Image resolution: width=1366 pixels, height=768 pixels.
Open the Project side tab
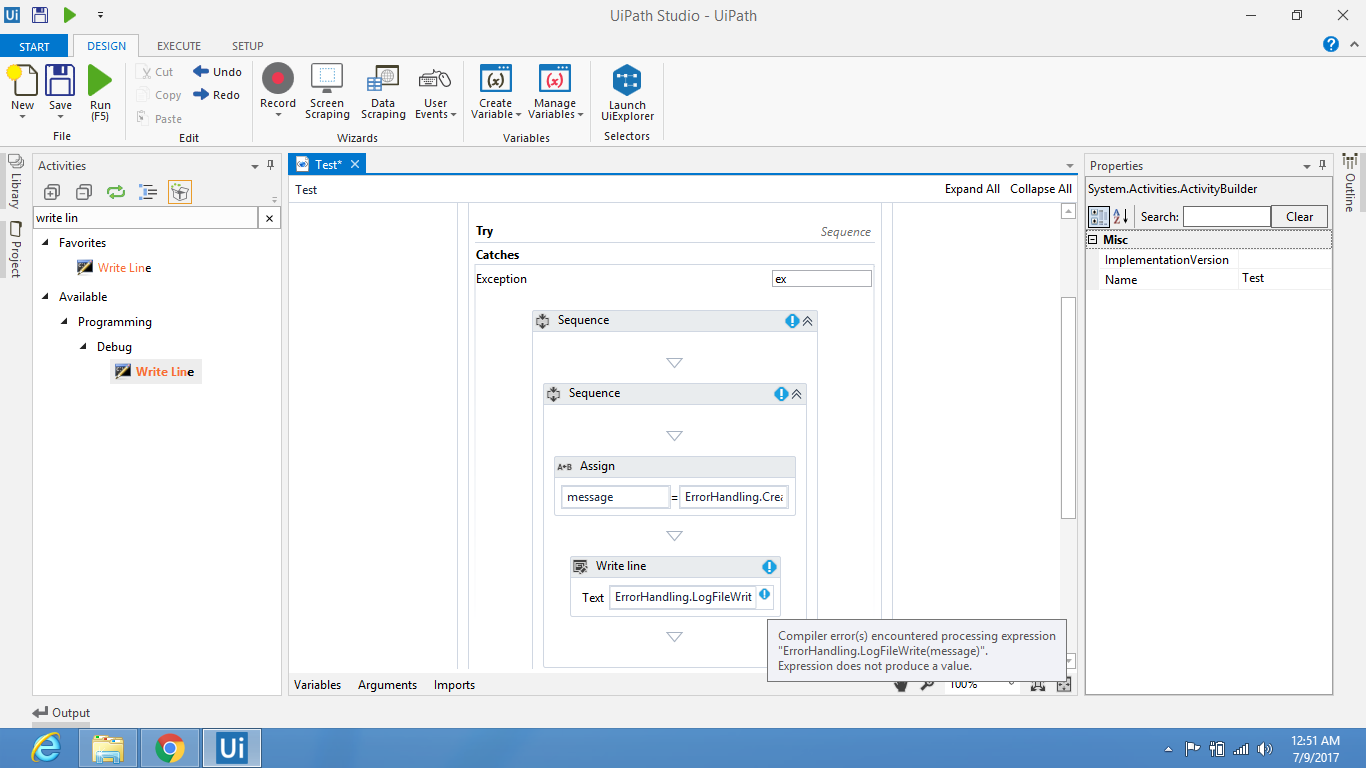pyautogui.click(x=15, y=249)
